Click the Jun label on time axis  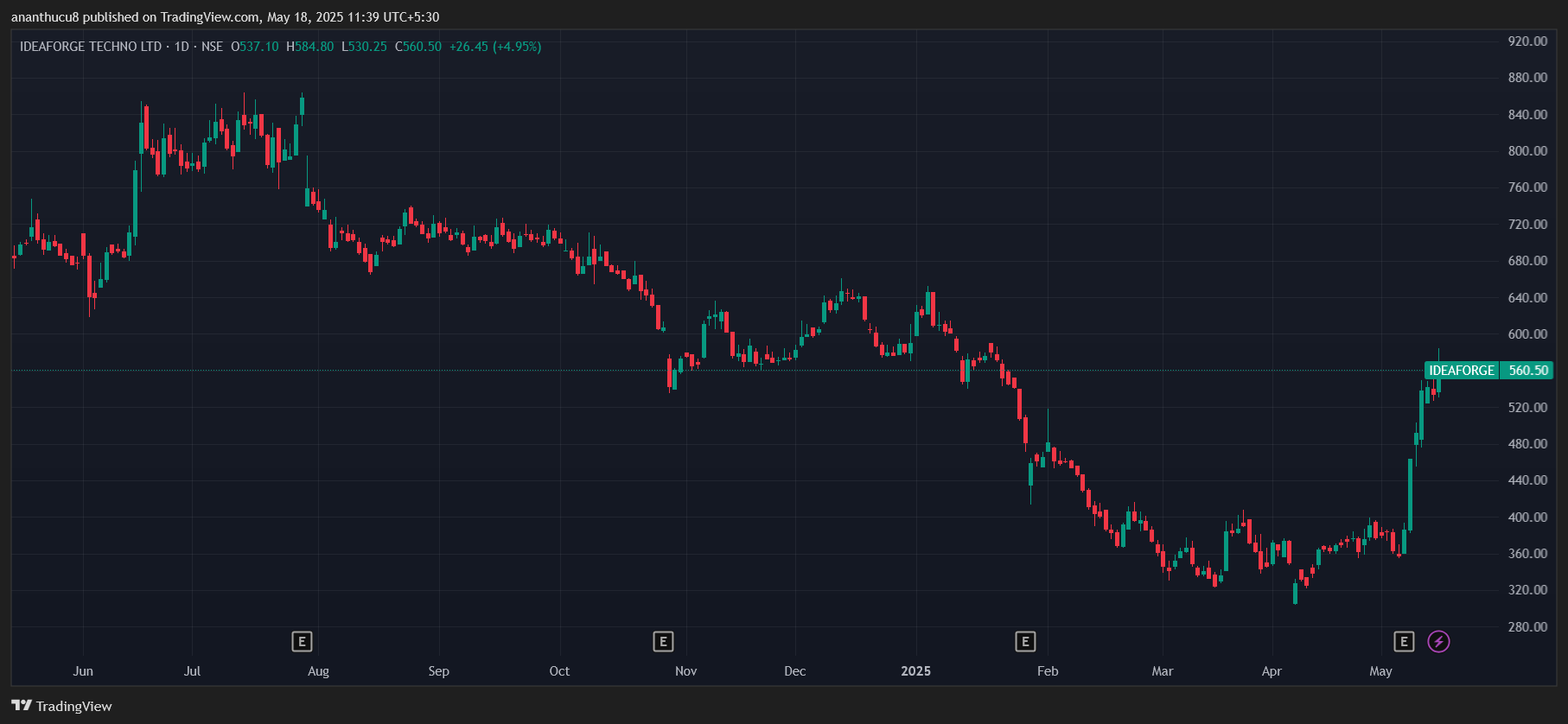click(x=83, y=671)
